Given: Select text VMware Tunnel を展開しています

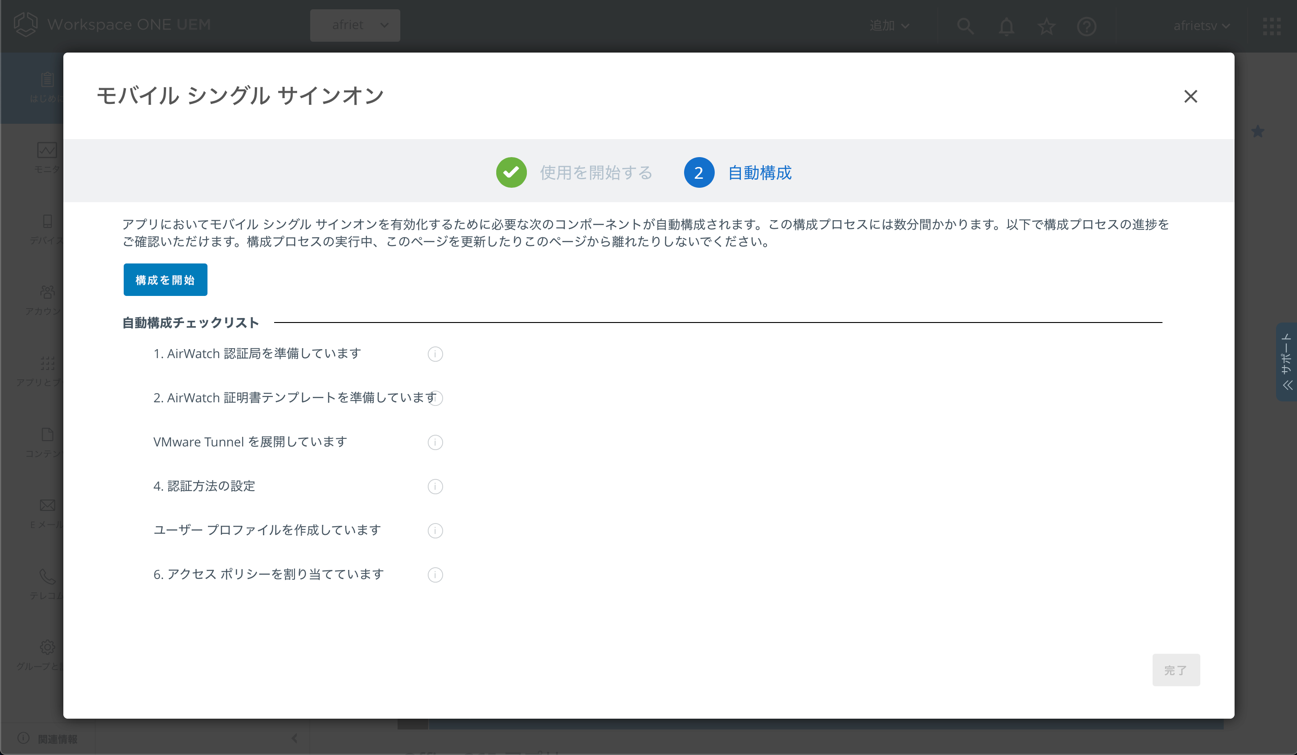Looking at the screenshot, I should click(250, 442).
